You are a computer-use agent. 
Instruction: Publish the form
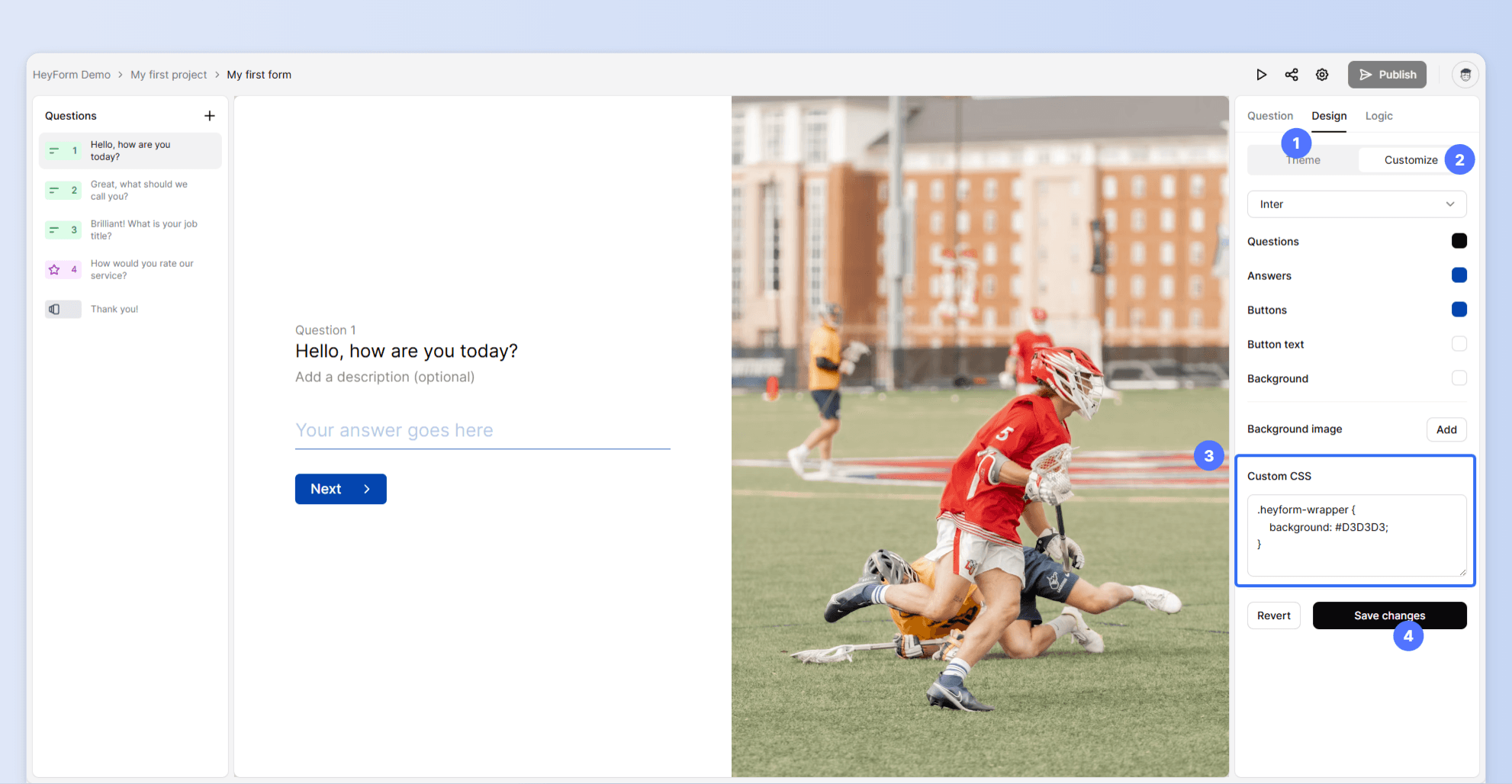coord(1387,74)
